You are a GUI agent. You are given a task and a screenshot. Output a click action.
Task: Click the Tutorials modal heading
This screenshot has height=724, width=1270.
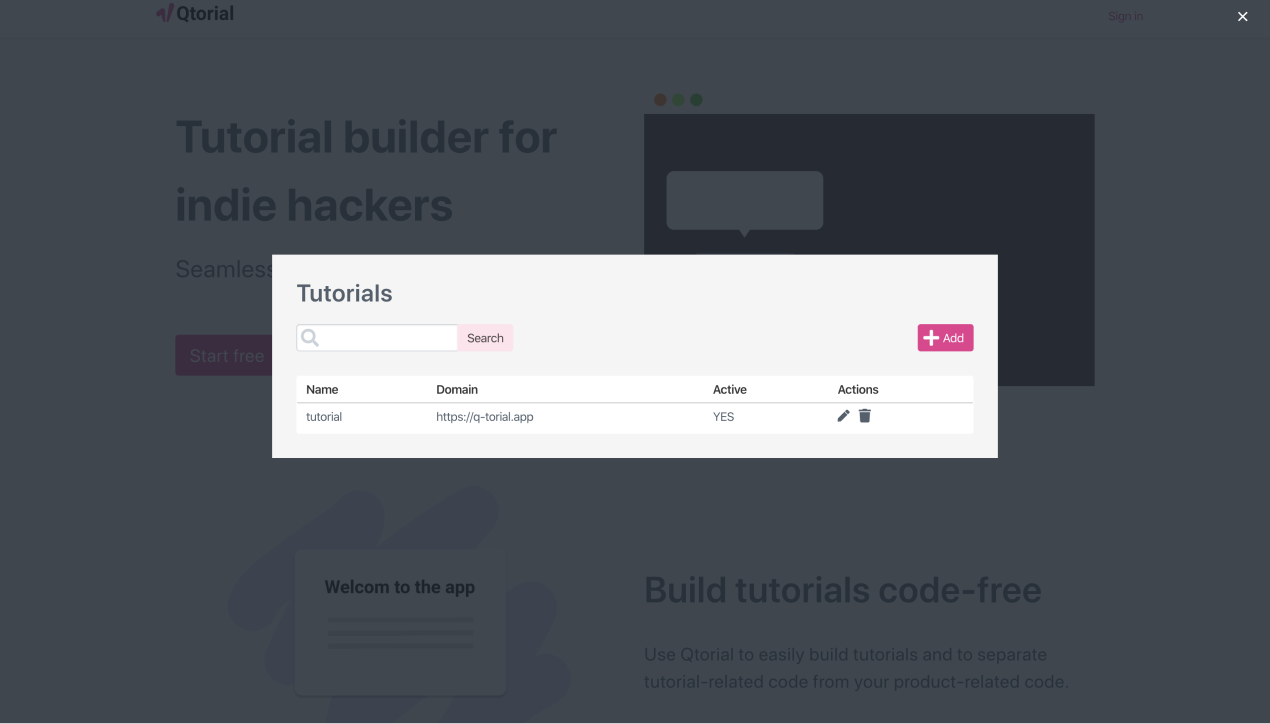coord(344,293)
